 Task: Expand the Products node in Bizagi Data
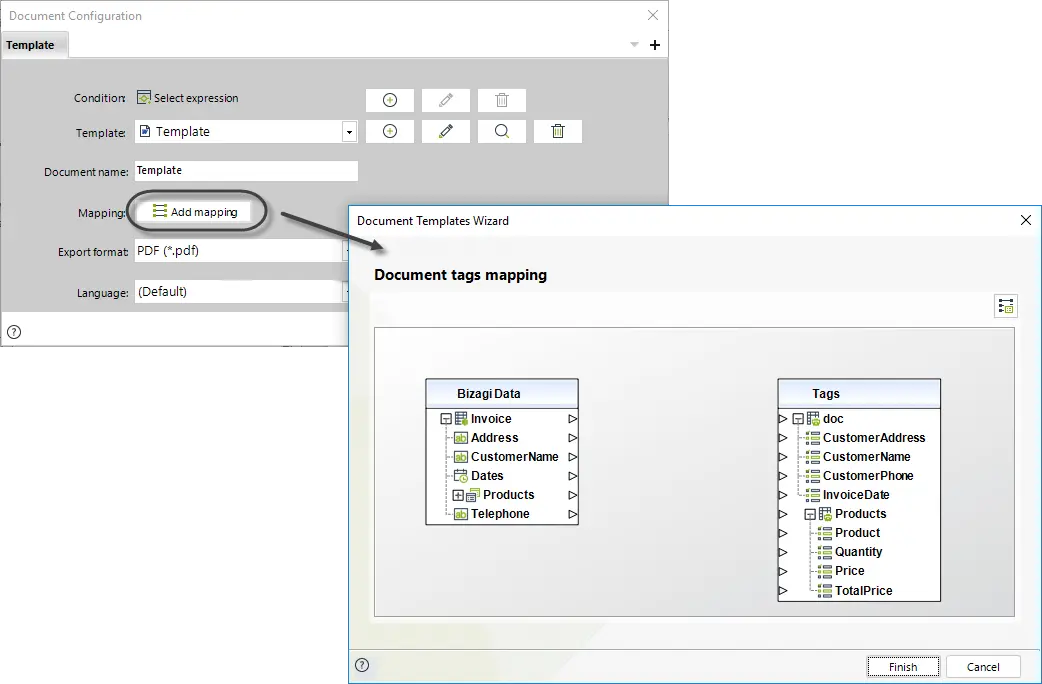[x=458, y=495]
